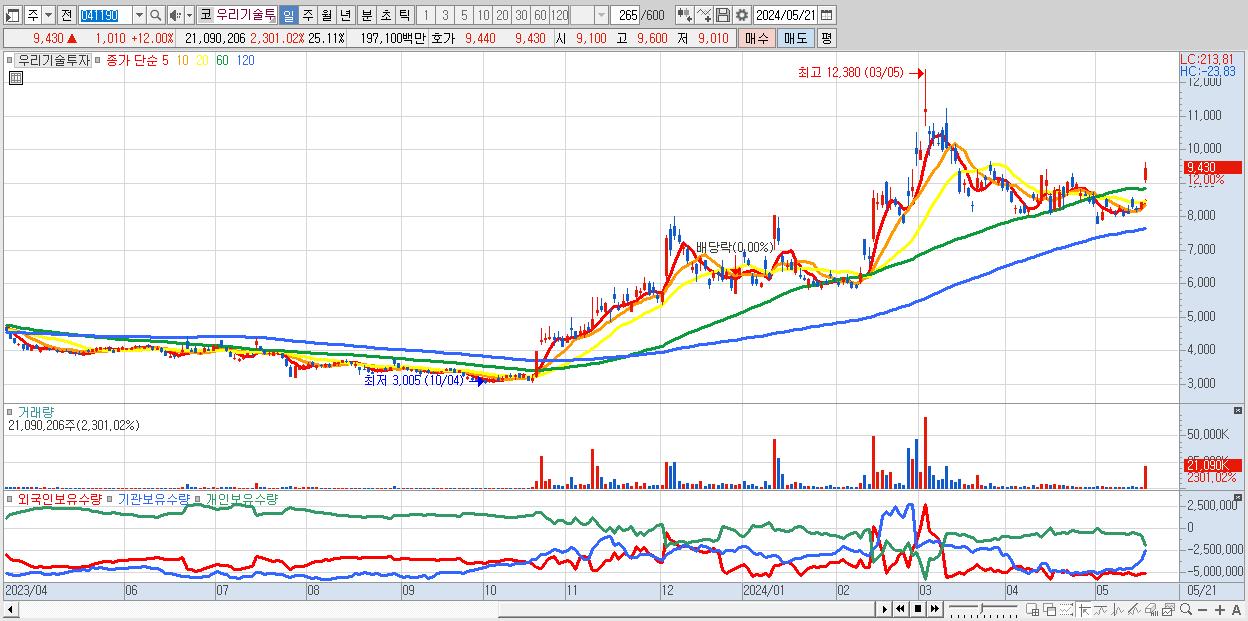This screenshot has height=621, width=1248.
Task: Click the 120 interval button
Action: tap(560, 15)
